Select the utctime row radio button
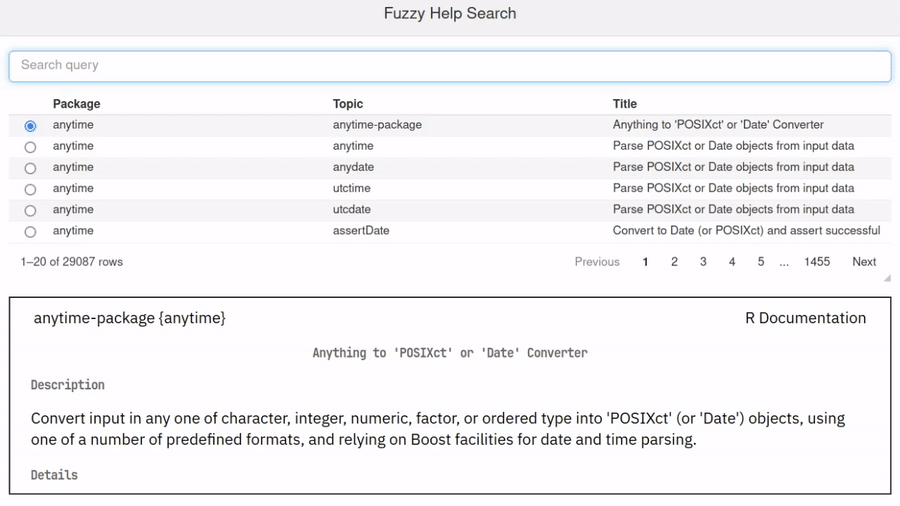The height and width of the screenshot is (506, 900). click(30, 189)
